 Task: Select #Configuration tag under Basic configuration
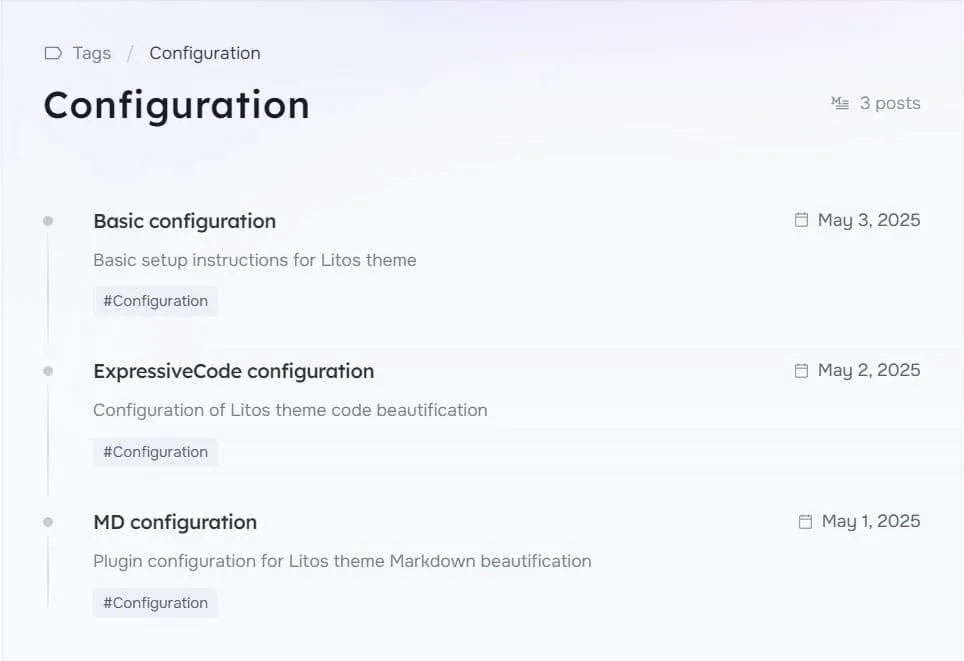[x=155, y=301]
